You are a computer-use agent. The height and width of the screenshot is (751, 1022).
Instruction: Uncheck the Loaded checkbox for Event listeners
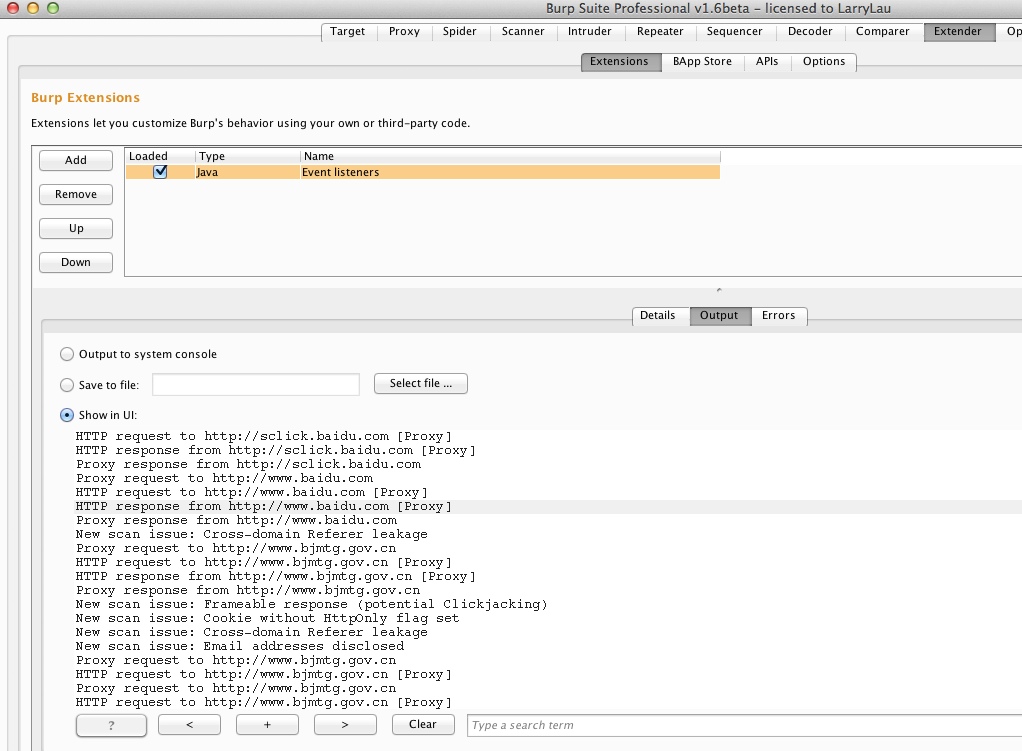[x=160, y=171]
